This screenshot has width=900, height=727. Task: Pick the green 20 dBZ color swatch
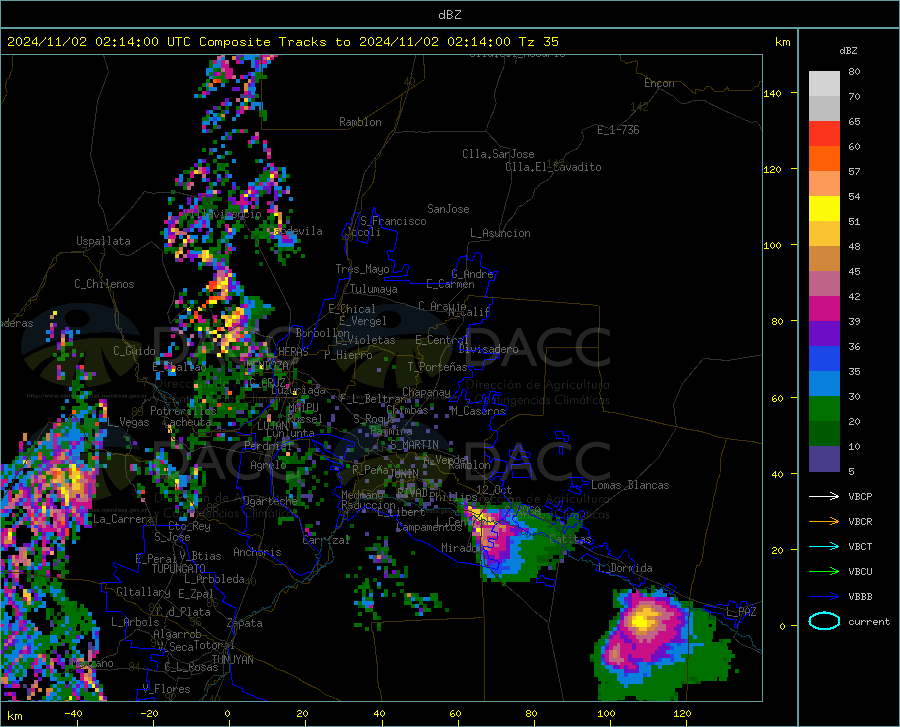[824, 409]
